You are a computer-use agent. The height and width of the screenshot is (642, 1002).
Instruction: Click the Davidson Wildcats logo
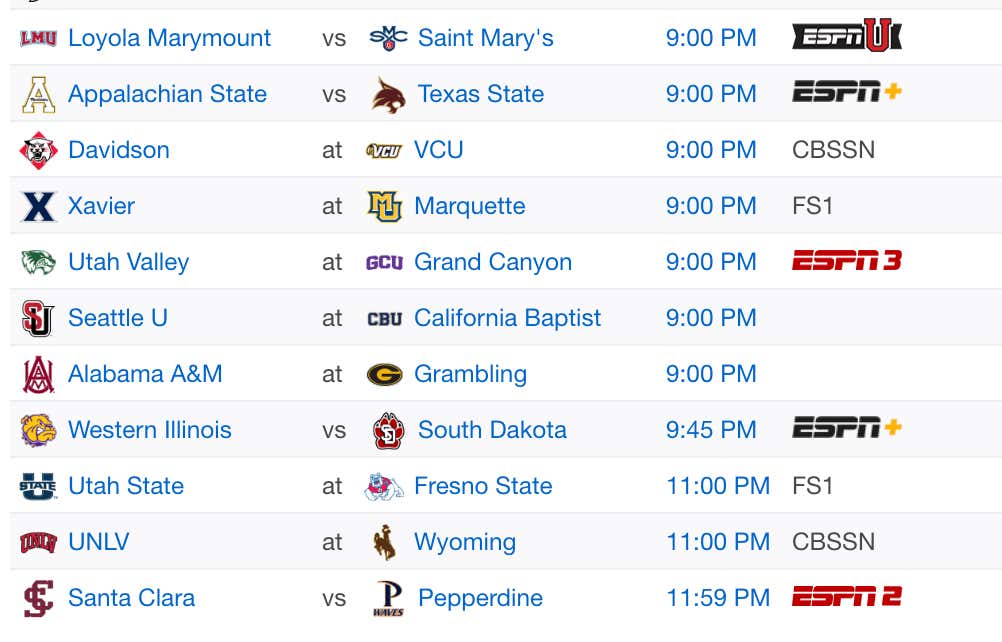[38, 150]
